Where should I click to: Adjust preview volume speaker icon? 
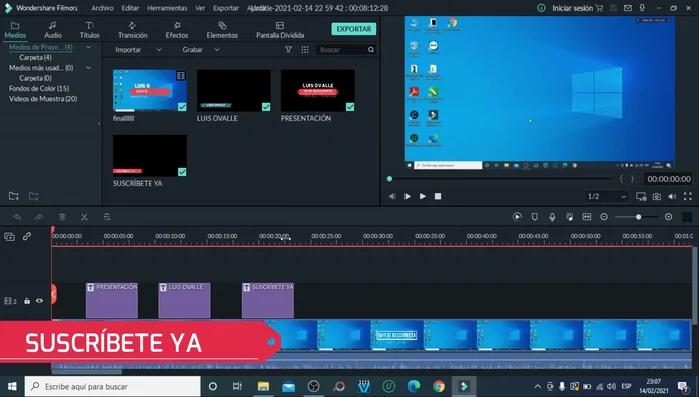[x=672, y=196]
